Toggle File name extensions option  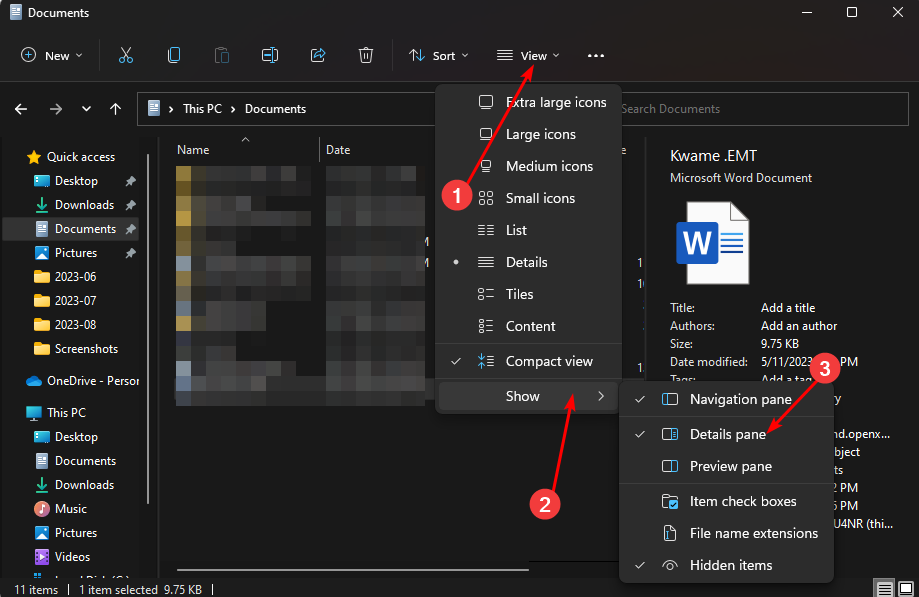(726, 533)
